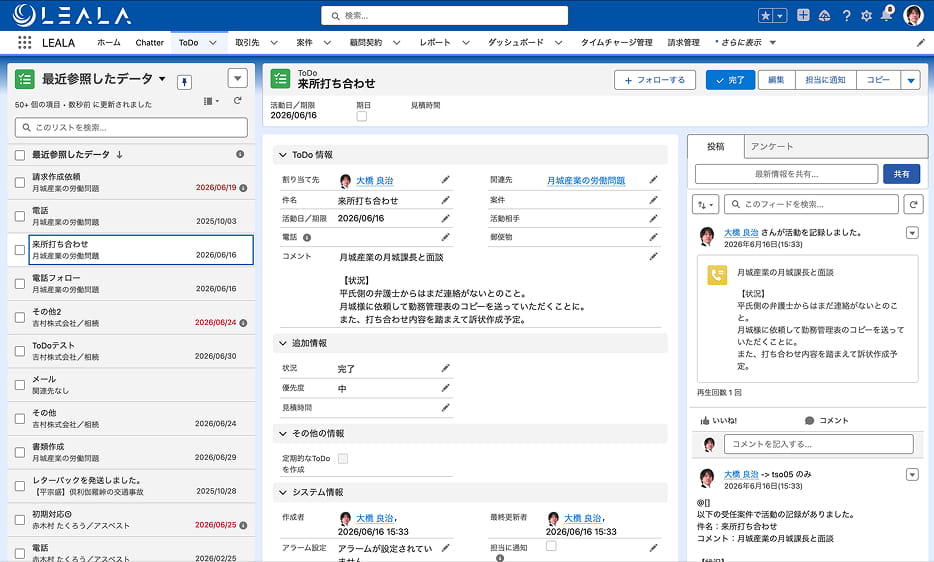Screen dimensions: 934x562
Task: Like the activity post with いいね!
Action: 718,421
